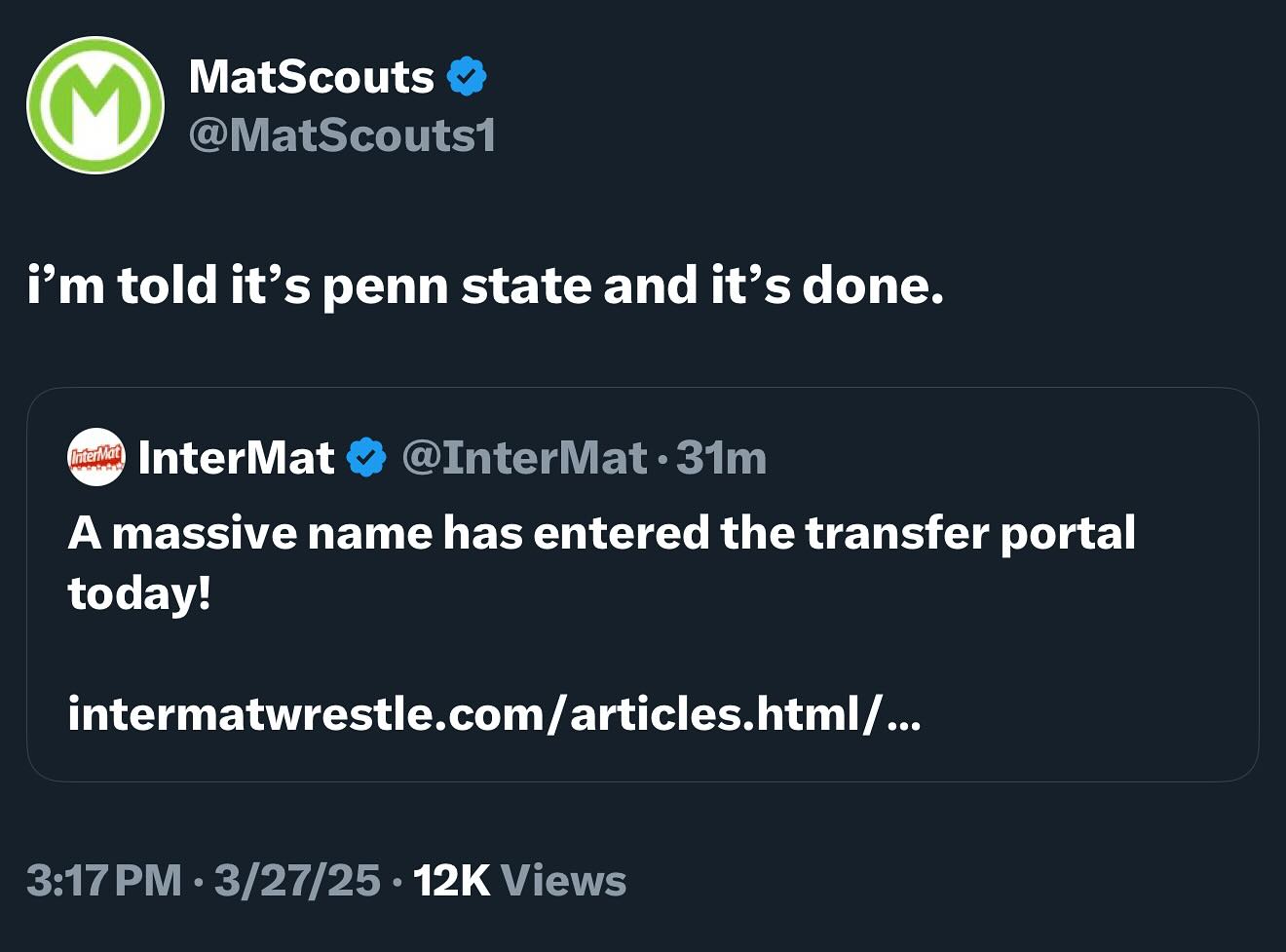Open the quoted InterMat tweet card
Screen dimensions: 1286x952
coord(643,585)
